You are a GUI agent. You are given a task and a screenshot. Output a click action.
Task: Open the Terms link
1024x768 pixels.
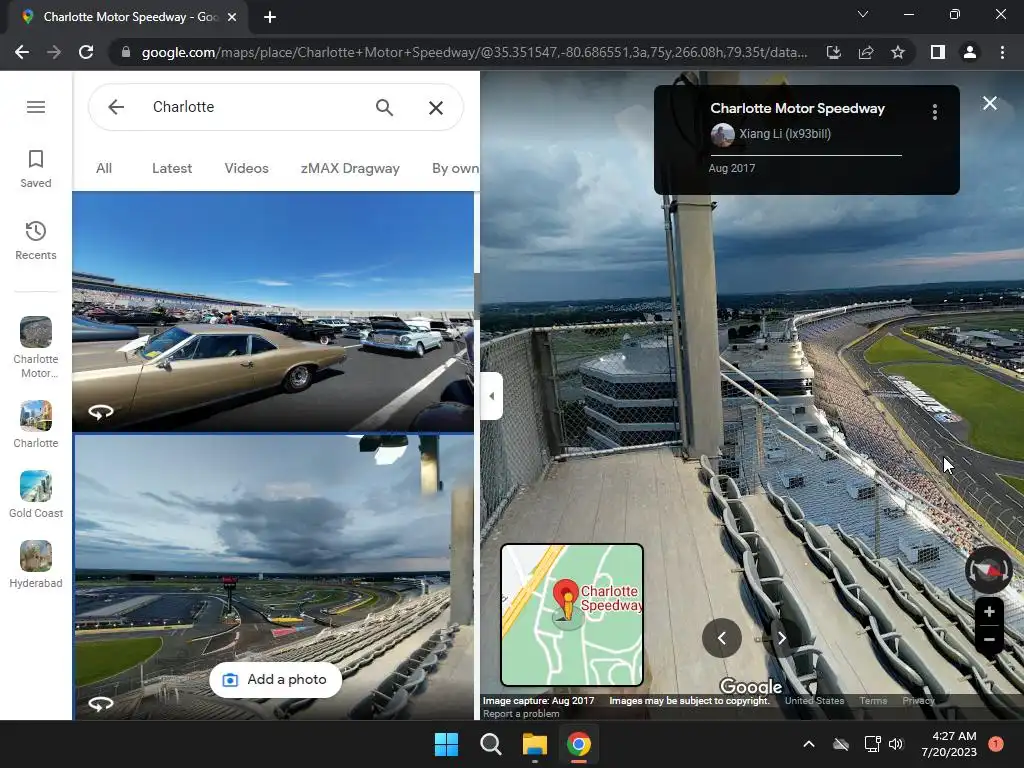tap(873, 701)
